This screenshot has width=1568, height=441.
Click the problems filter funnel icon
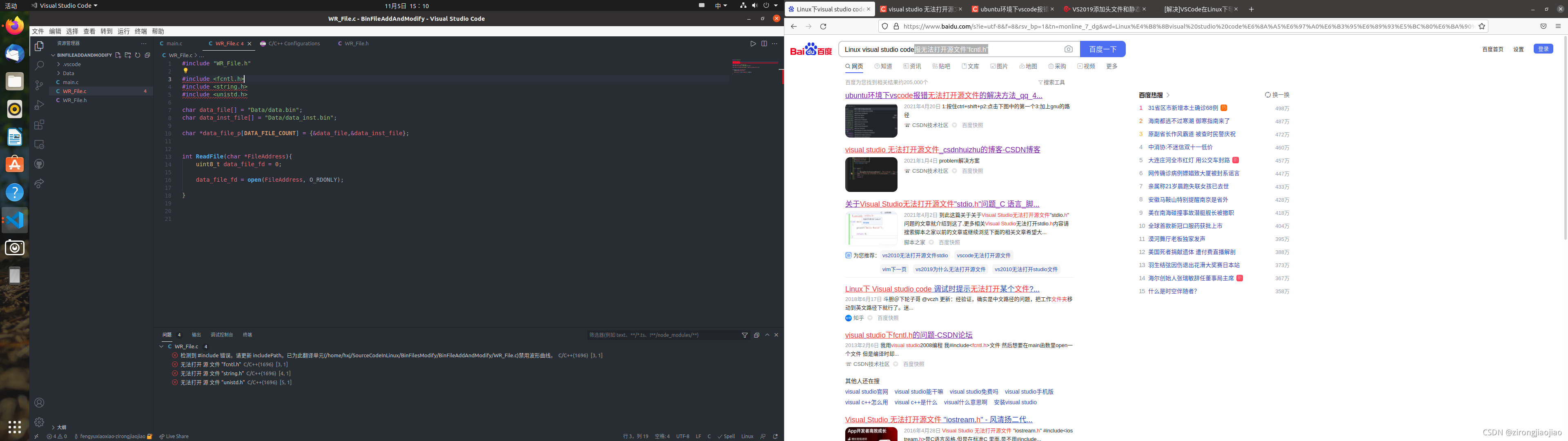coord(744,335)
